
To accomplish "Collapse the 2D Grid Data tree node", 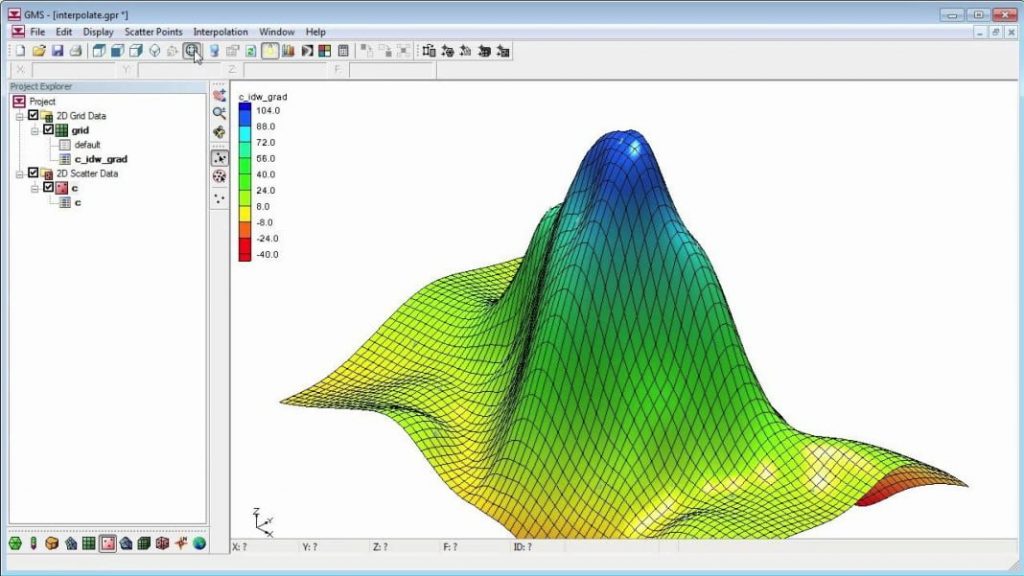I will [x=19, y=116].
